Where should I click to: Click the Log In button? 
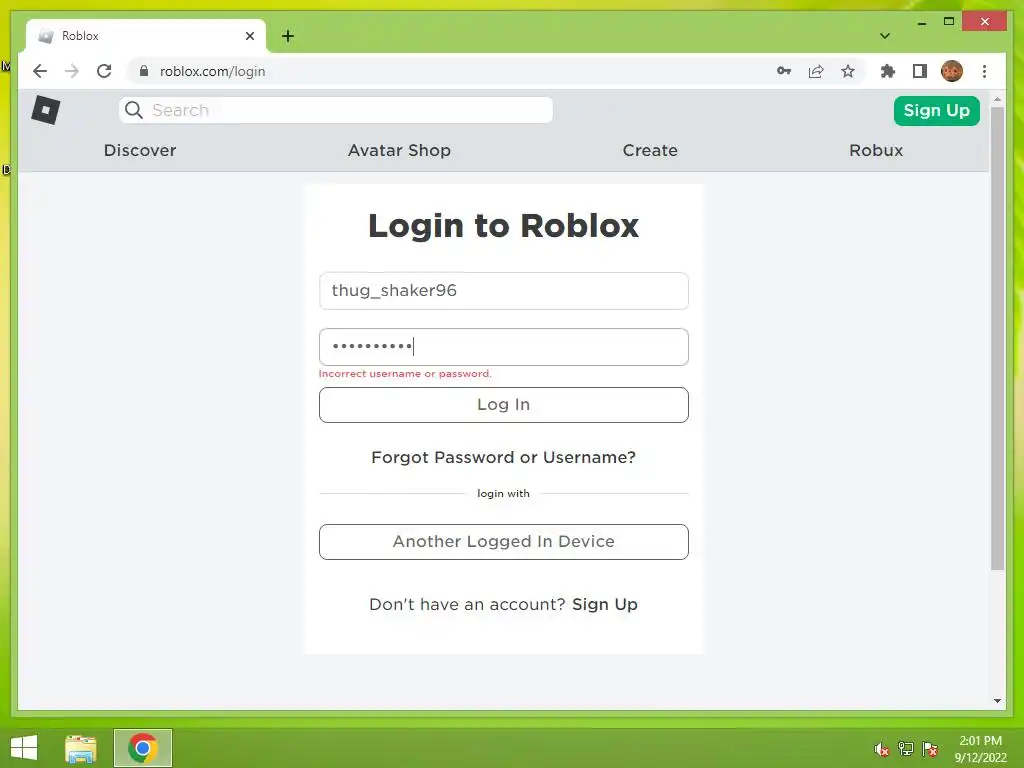[504, 405]
